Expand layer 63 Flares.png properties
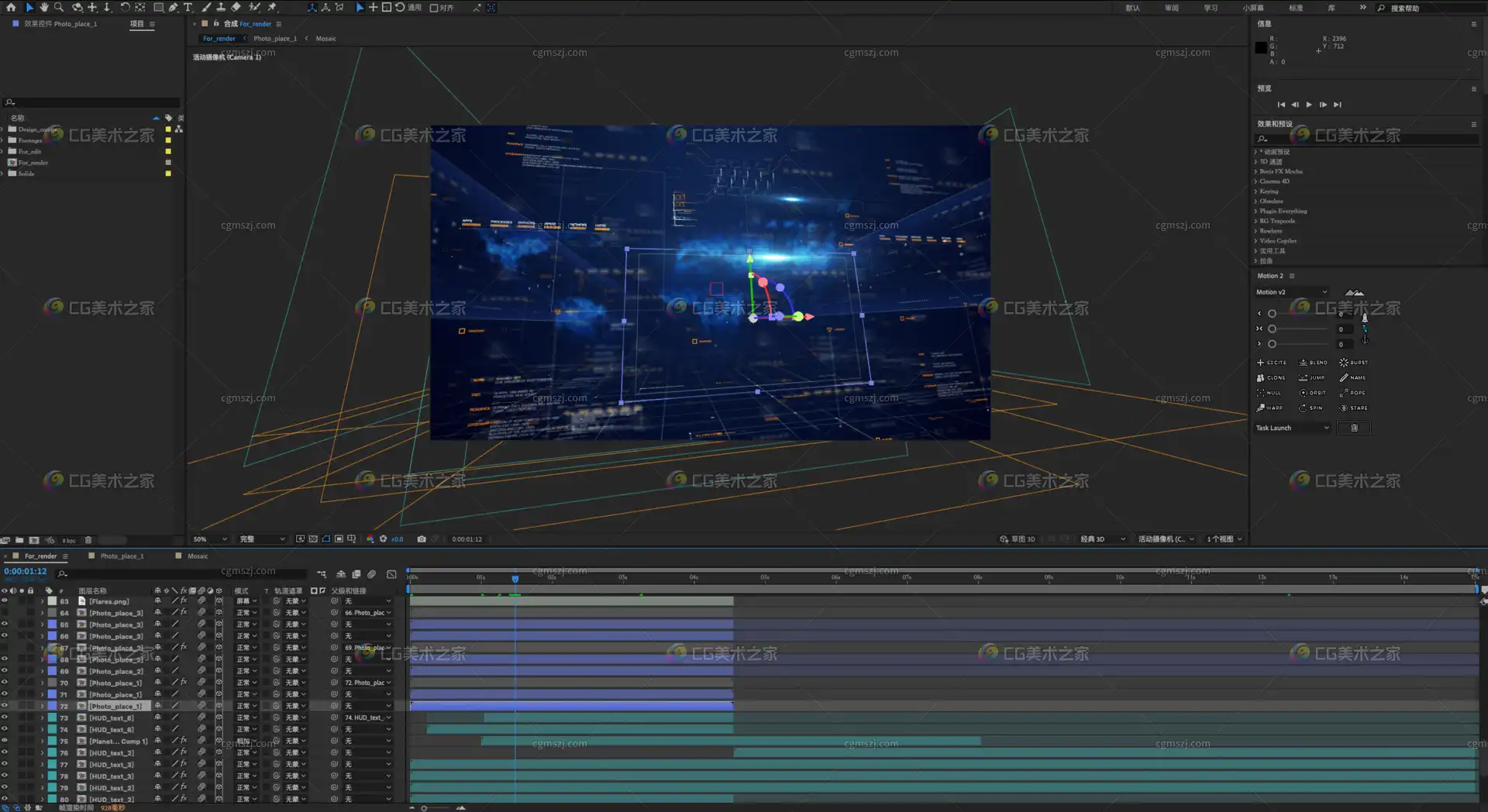Screen dimensions: 1488x812 pyautogui.click(x=42, y=601)
